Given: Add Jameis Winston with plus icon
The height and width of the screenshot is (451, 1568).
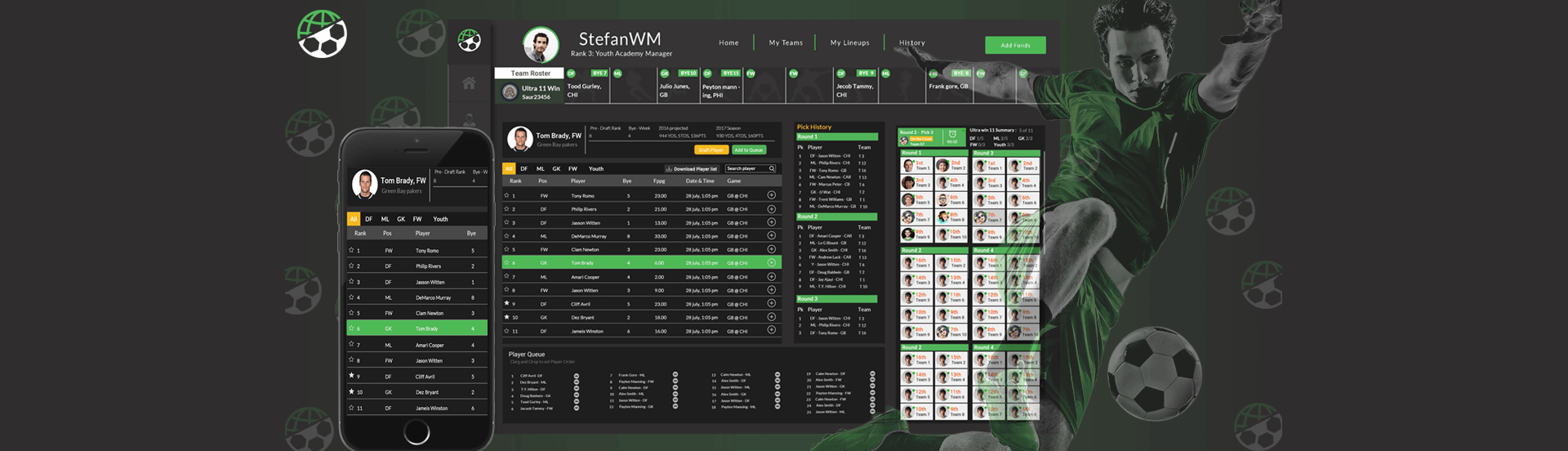Looking at the screenshot, I should point(771,330).
